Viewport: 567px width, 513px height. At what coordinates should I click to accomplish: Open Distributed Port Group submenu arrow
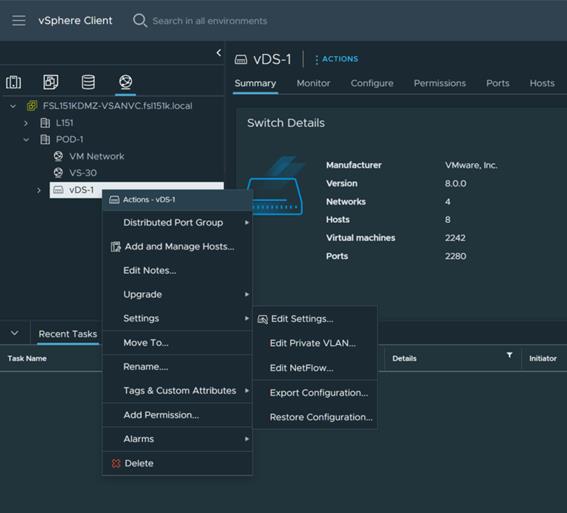(247, 222)
